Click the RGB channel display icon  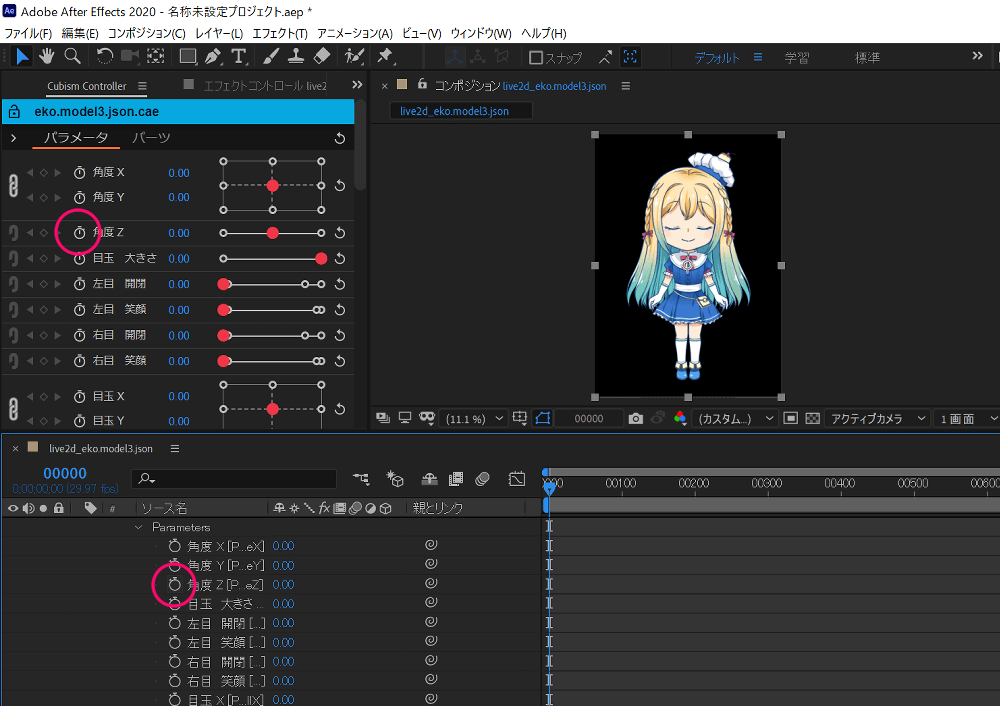[x=680, y=418]
